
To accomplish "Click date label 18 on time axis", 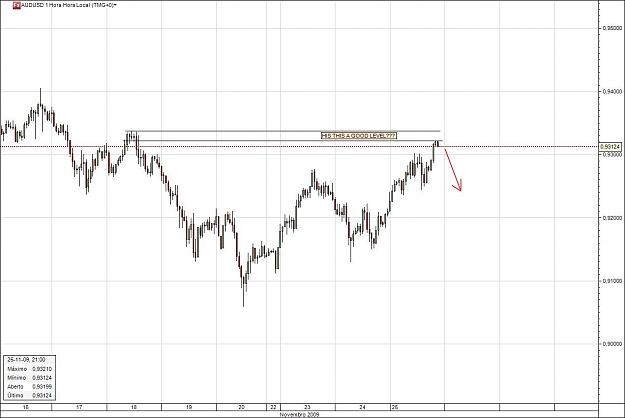I will [134, 407].
